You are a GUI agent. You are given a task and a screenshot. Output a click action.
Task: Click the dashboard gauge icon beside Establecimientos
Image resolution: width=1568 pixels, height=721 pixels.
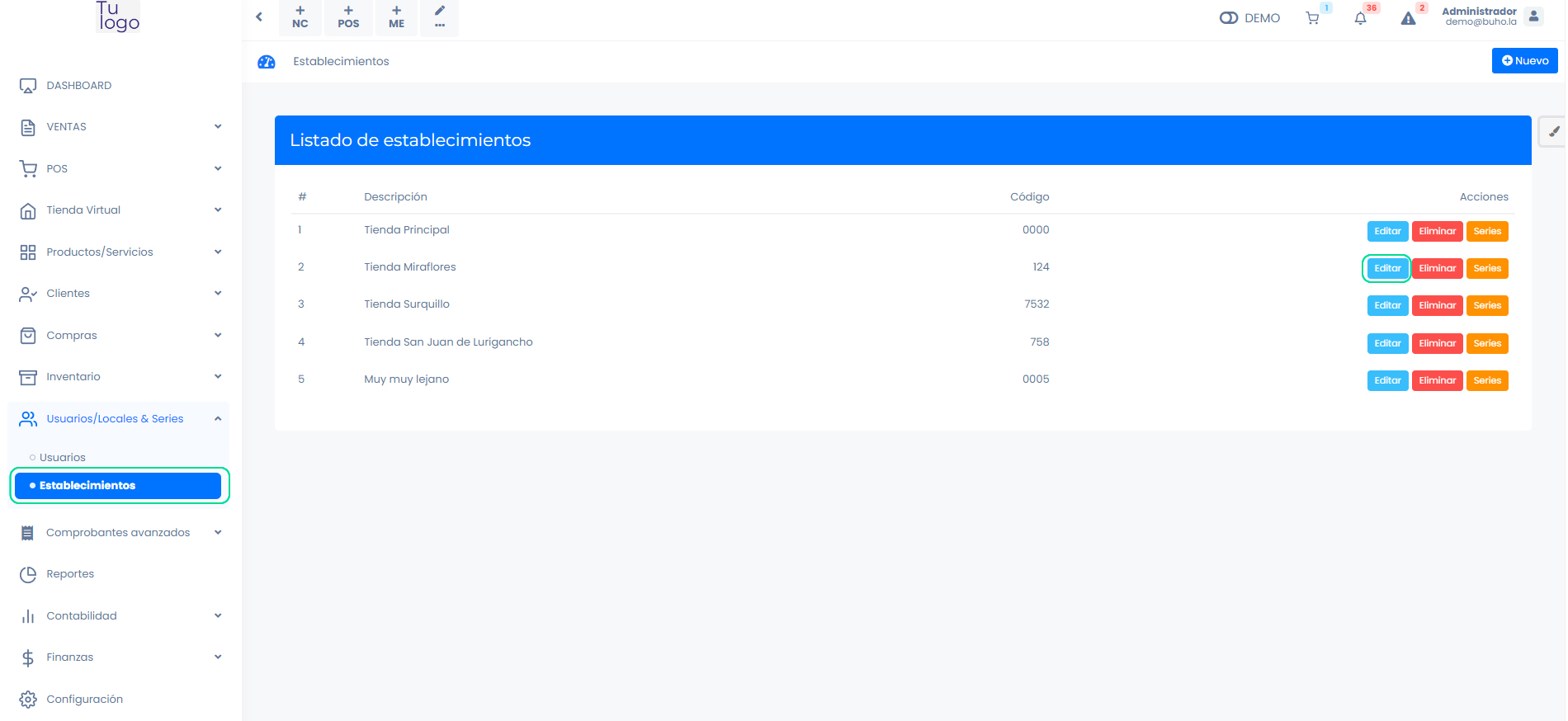pos(267,62)
